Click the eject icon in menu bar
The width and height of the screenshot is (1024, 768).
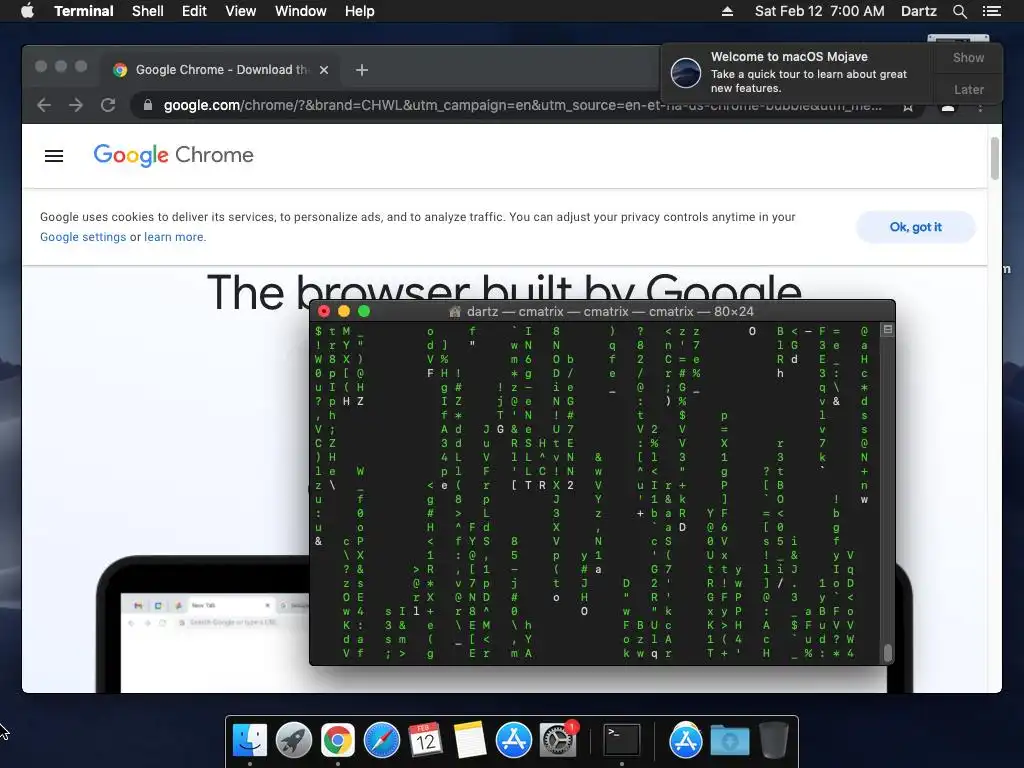[x=728, y=11]
